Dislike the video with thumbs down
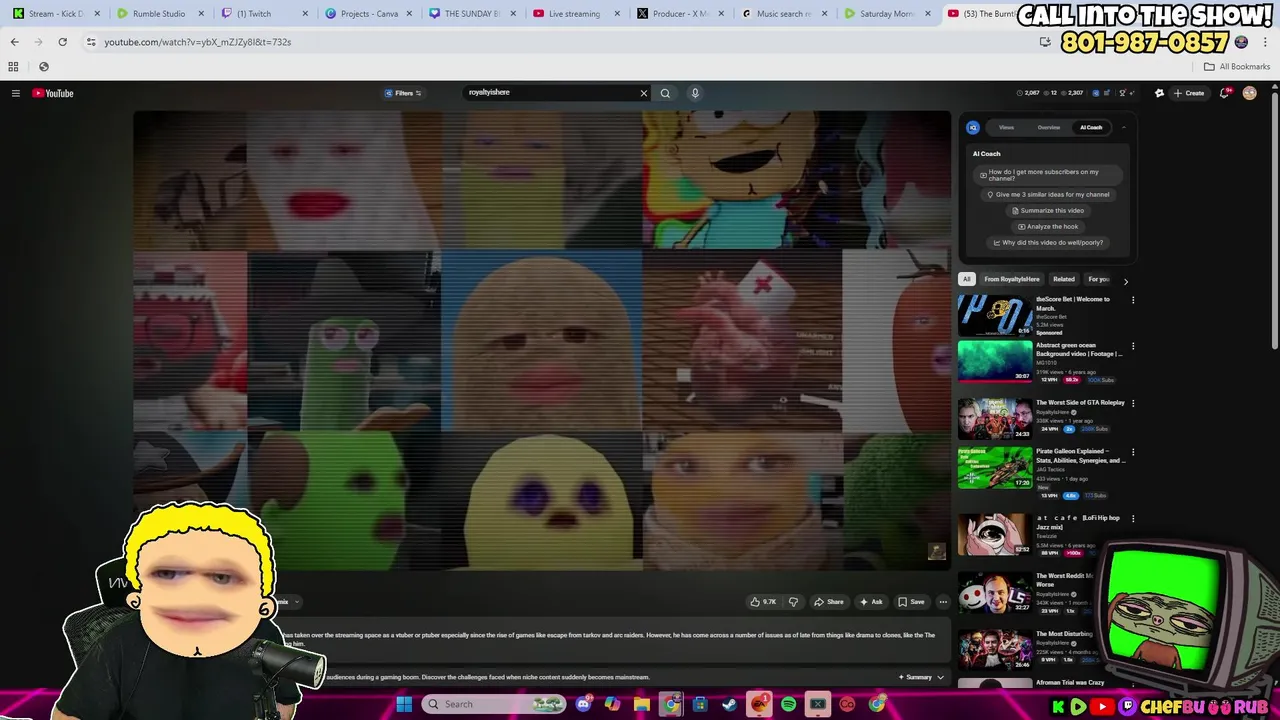This screenshot has width=1280, height=720. pyautogui.click(x=793, y=602)
